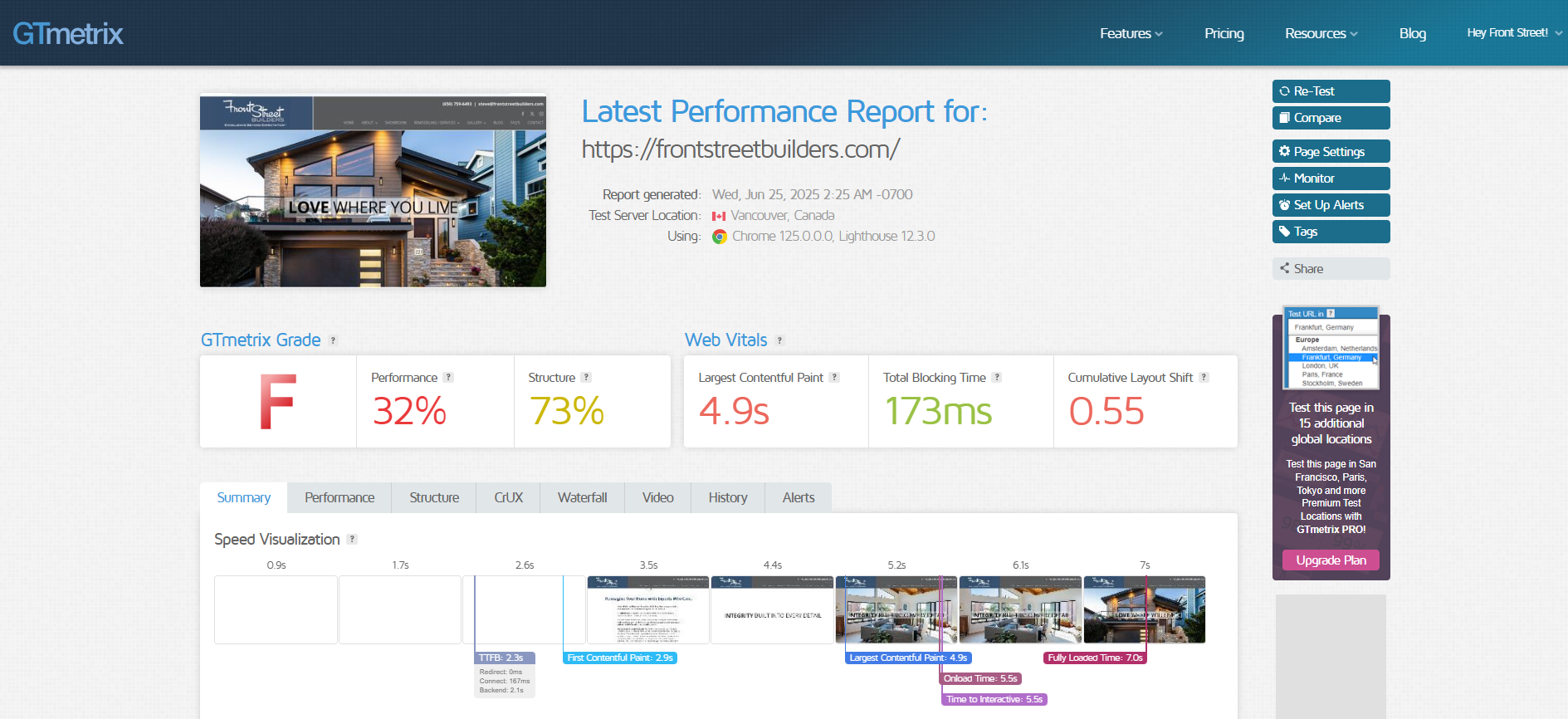This screenshot has width=1568, height=719.
Task: Open the 0.9s filmstrip frame
Action: click(x=276, y=609)
